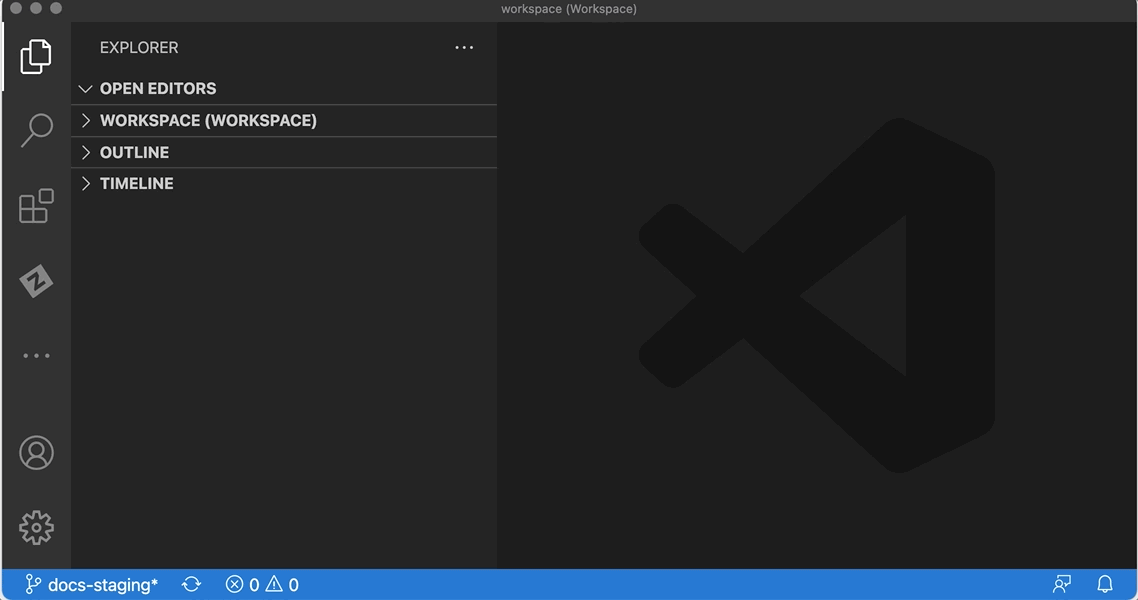Click the EXPLORER panel title
Image resolution: width=1138 pixels, height=600 pixels.
click(138, 47)
